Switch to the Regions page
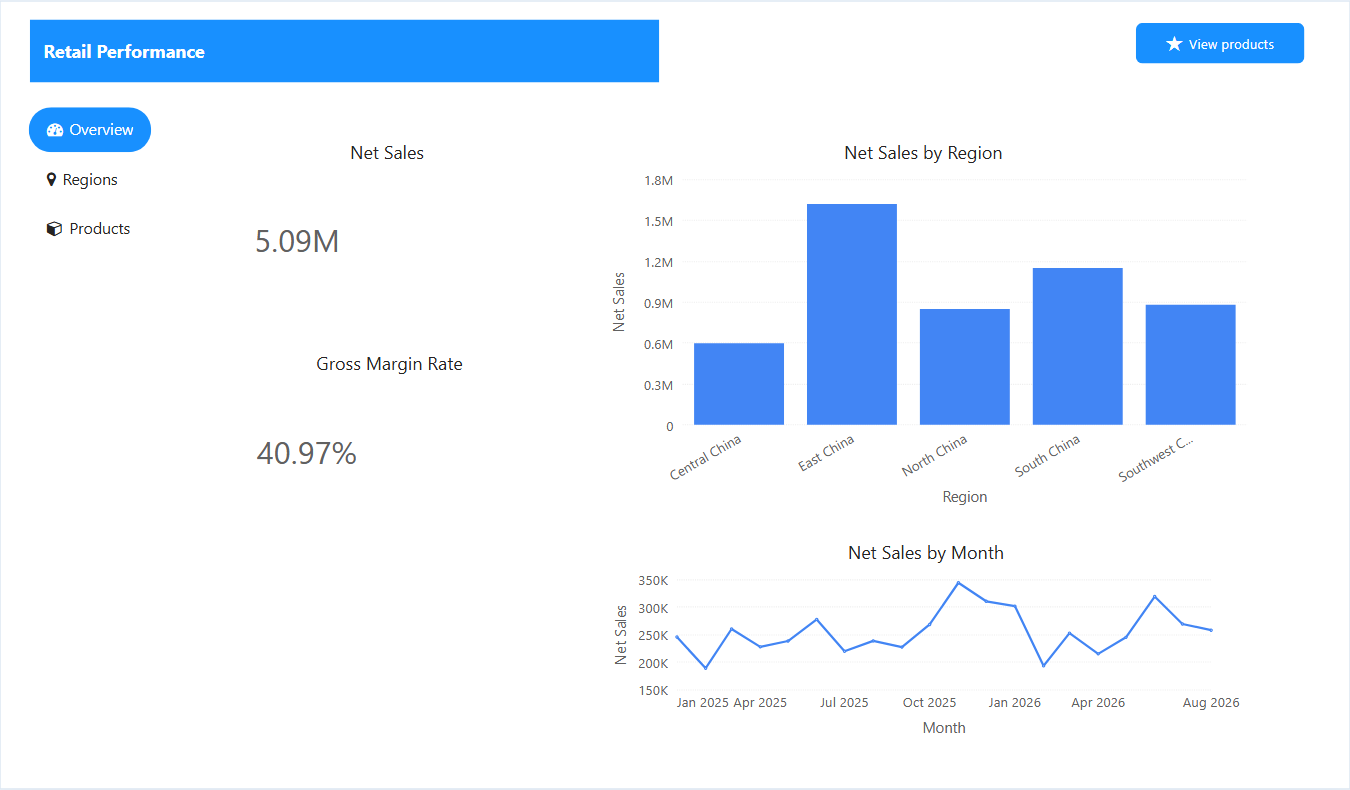Image resolution: width=1350 pixels, height=790 pixels. [x=82, y=180]
